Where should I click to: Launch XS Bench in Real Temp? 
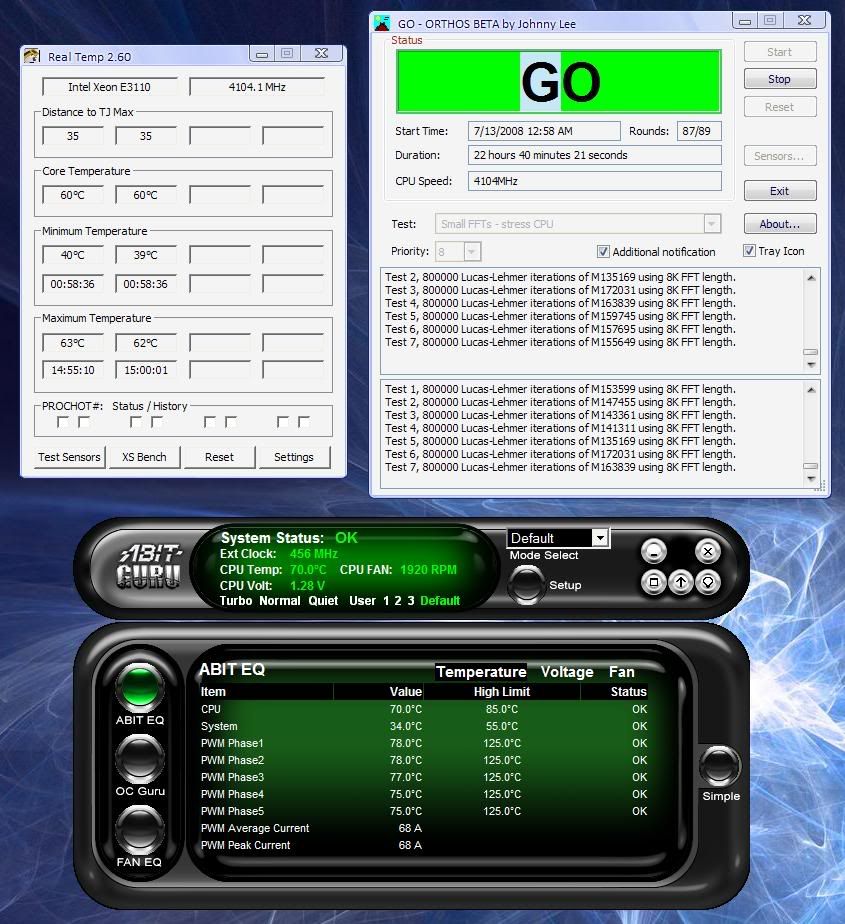[x=144, y=457]
